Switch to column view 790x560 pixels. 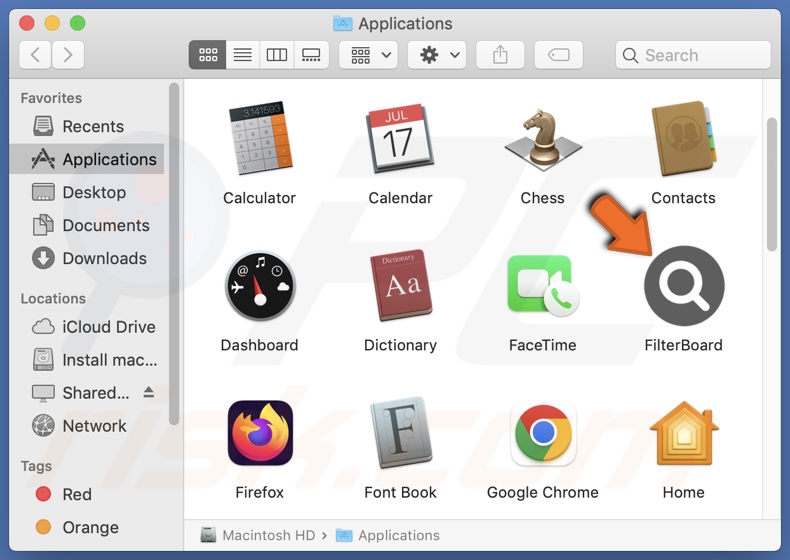[277, 54]
